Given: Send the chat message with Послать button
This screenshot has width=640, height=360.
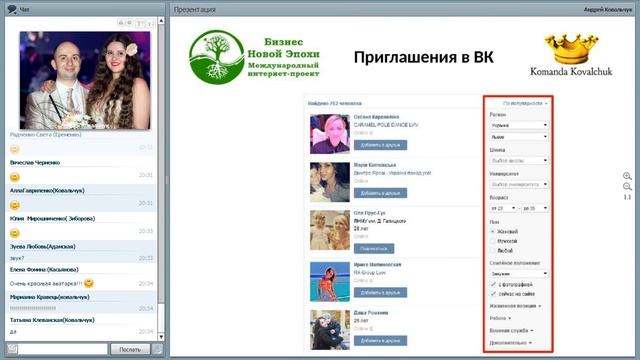Looking at the screenshot, I should click(x=130, y=349).
